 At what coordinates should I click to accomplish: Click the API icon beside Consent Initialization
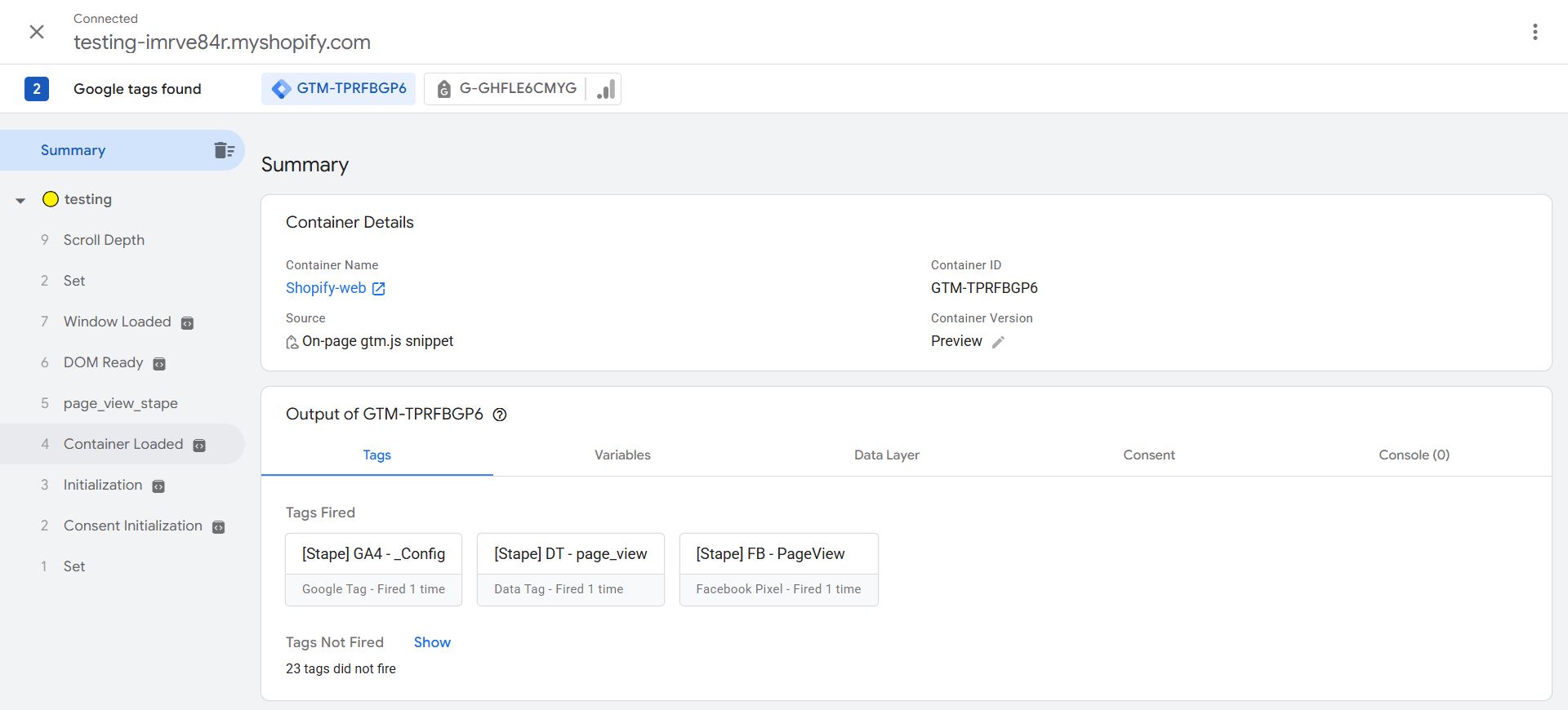click(x=218, y=526)
